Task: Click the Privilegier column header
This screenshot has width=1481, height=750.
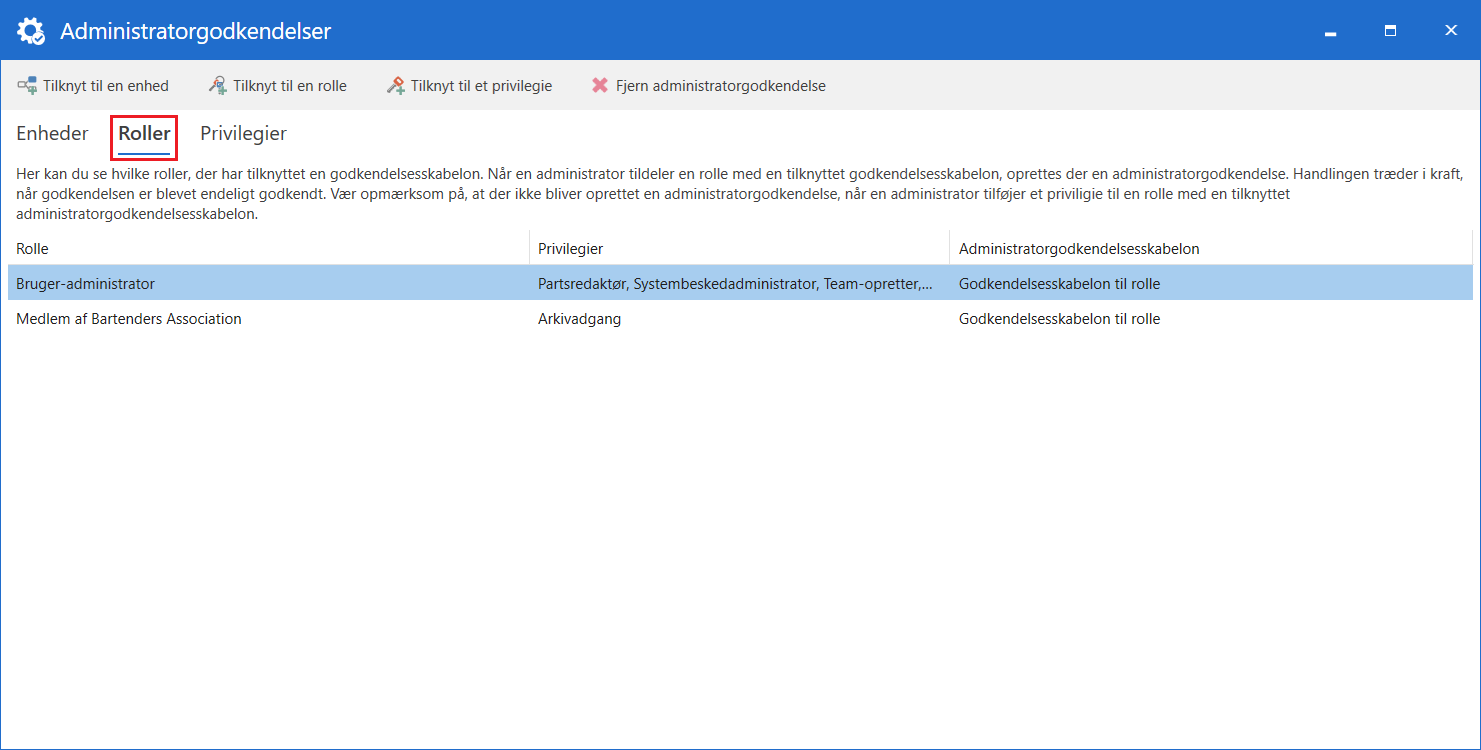Action: click(570, 248)
